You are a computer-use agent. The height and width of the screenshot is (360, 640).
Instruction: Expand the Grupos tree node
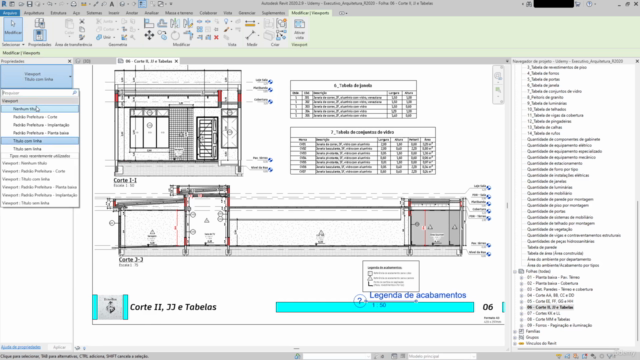515,338
